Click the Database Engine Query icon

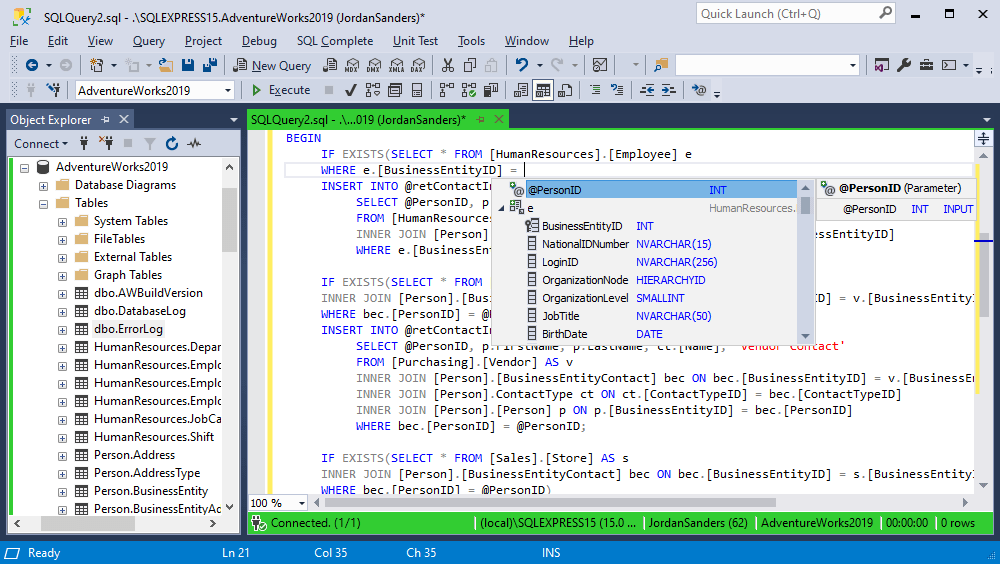click(x=330, y=65)
